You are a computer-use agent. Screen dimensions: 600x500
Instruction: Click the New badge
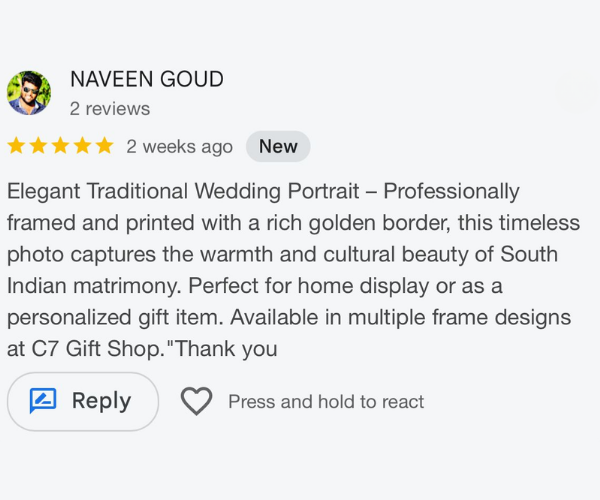[278, 146]
